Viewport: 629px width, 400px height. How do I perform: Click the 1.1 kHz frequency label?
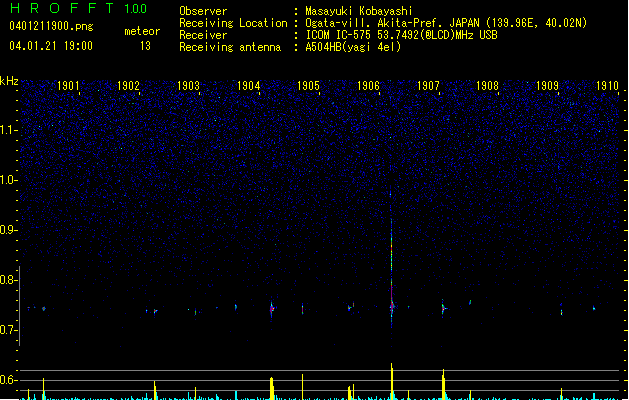tap(8, 130)
